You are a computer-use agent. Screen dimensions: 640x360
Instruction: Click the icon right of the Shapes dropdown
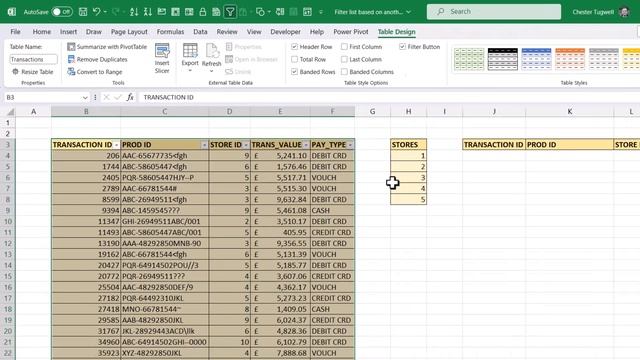tap(280, 12)
